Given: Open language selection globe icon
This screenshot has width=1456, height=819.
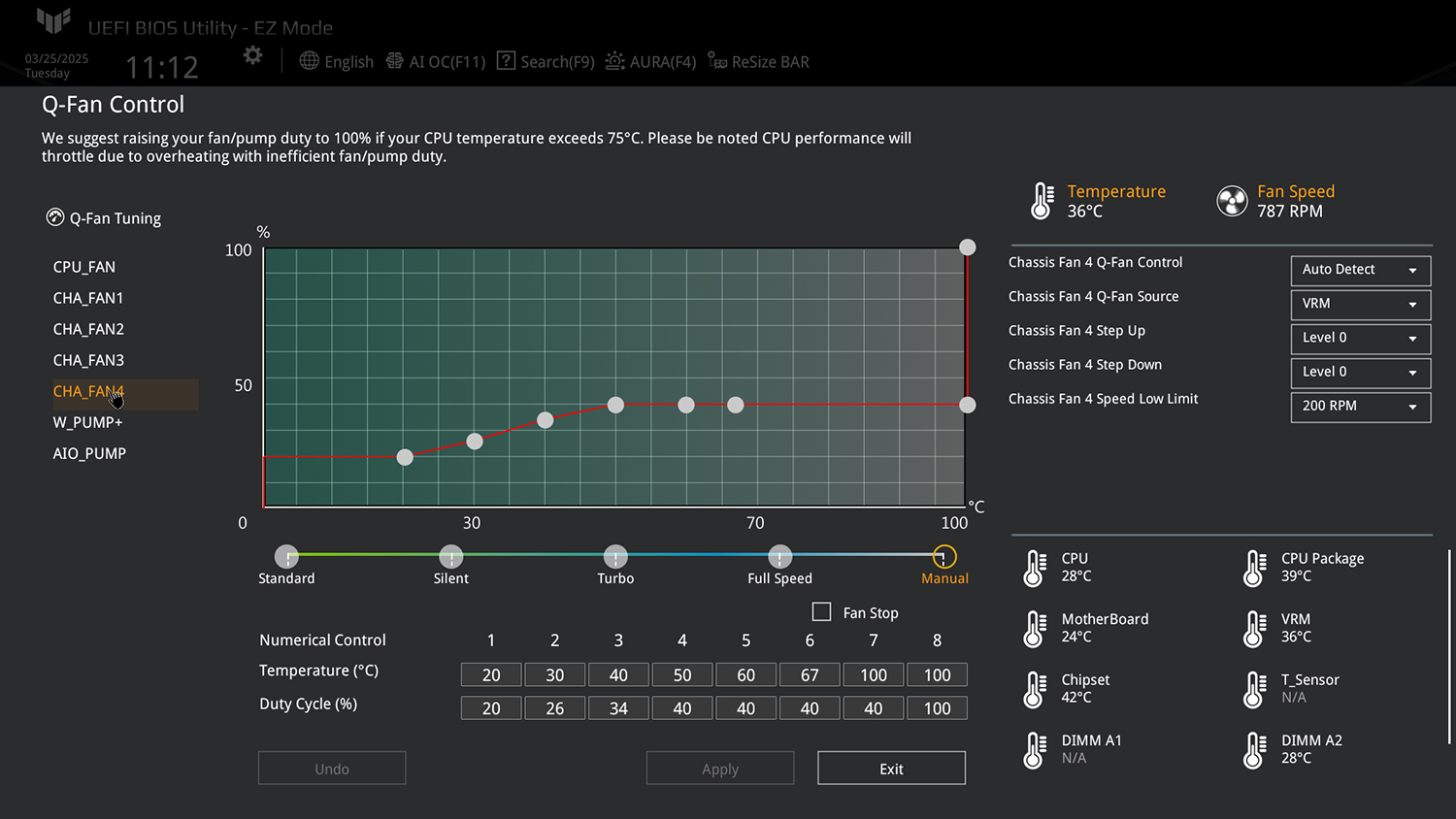Looking at the screenshot, I should pyautogui.click(x=309, y=61).
